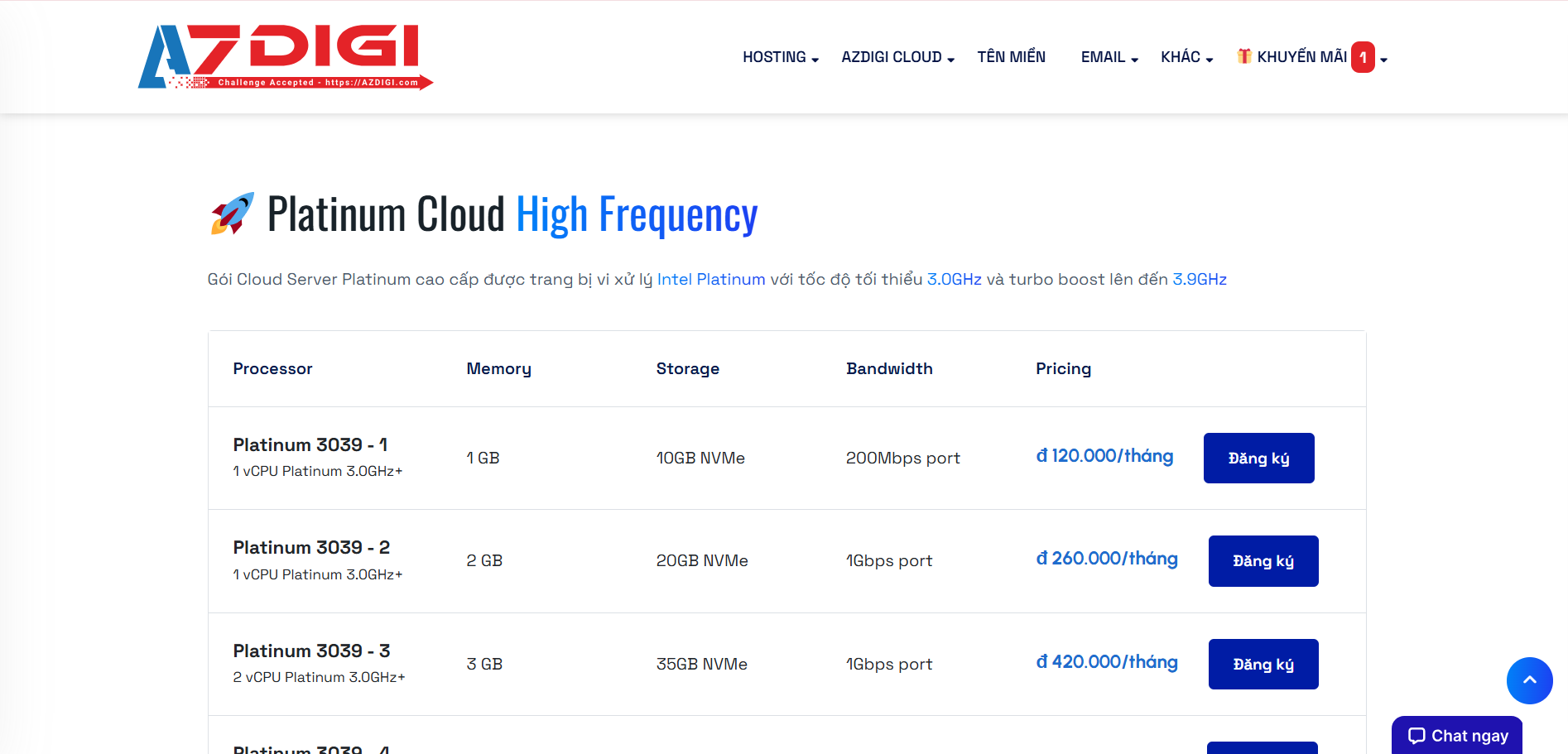Image resolution: width=1568 pixels, height=754 pixels.
Task: Register for Platinum 3039 - 1 plan
Action: coord(1258,458)
